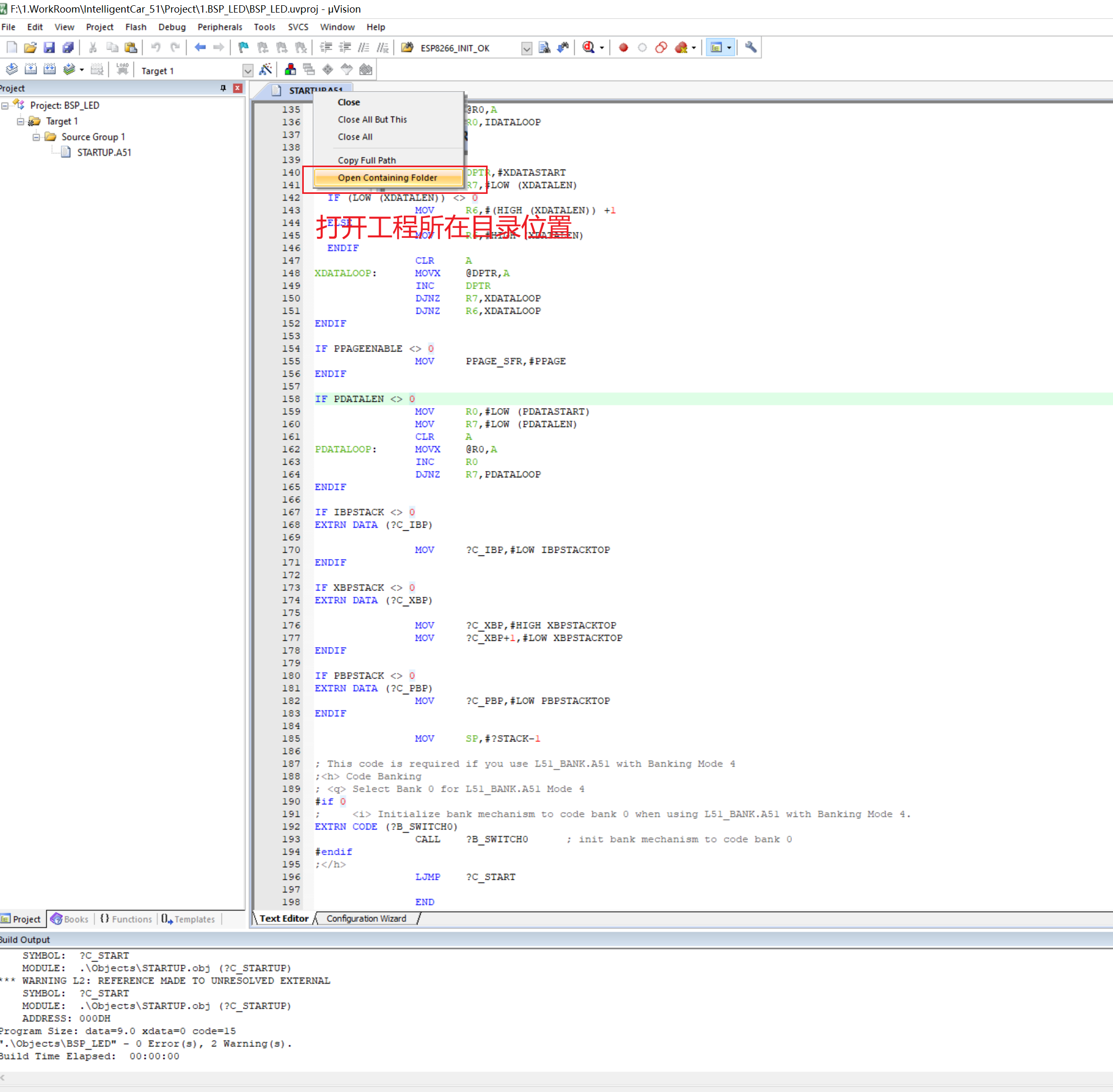The height and width of the screenshot is (1092, 1113).
Task: Save the current file
Action: [49, 48]
